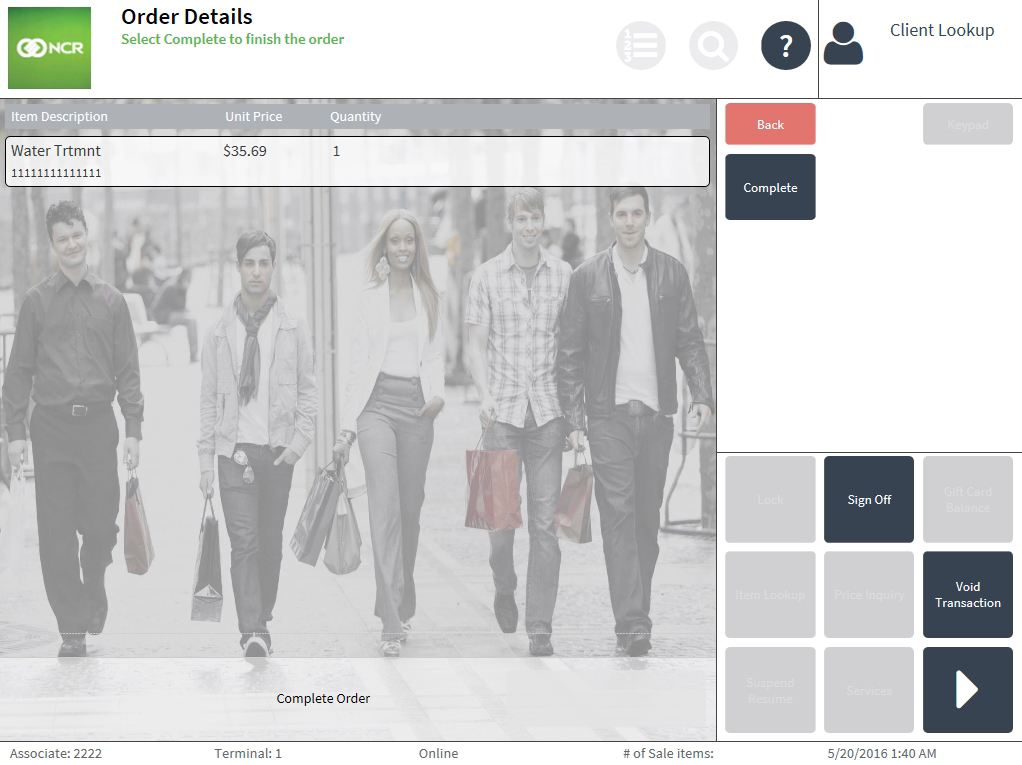Click the Sign Off button
Image resolution: width=1022 pixels, height=765 pixels.
(x=868, y=499)
